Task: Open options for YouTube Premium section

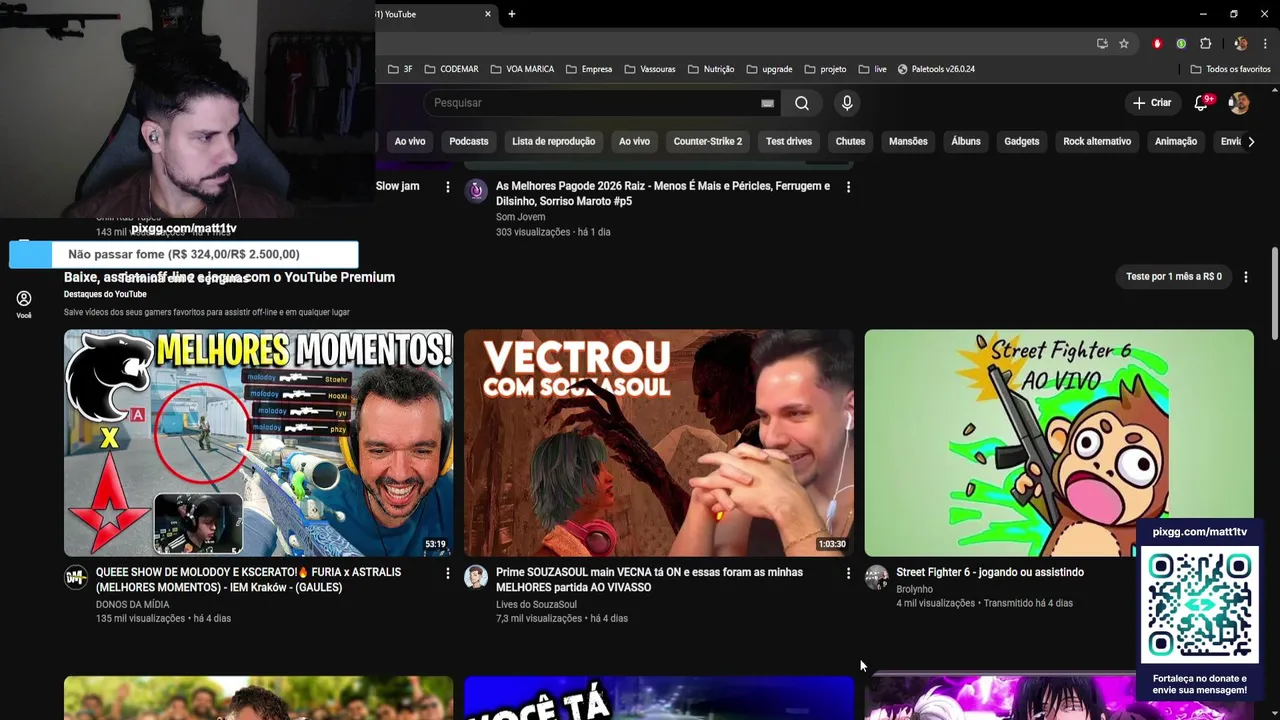Action: 1245,277
